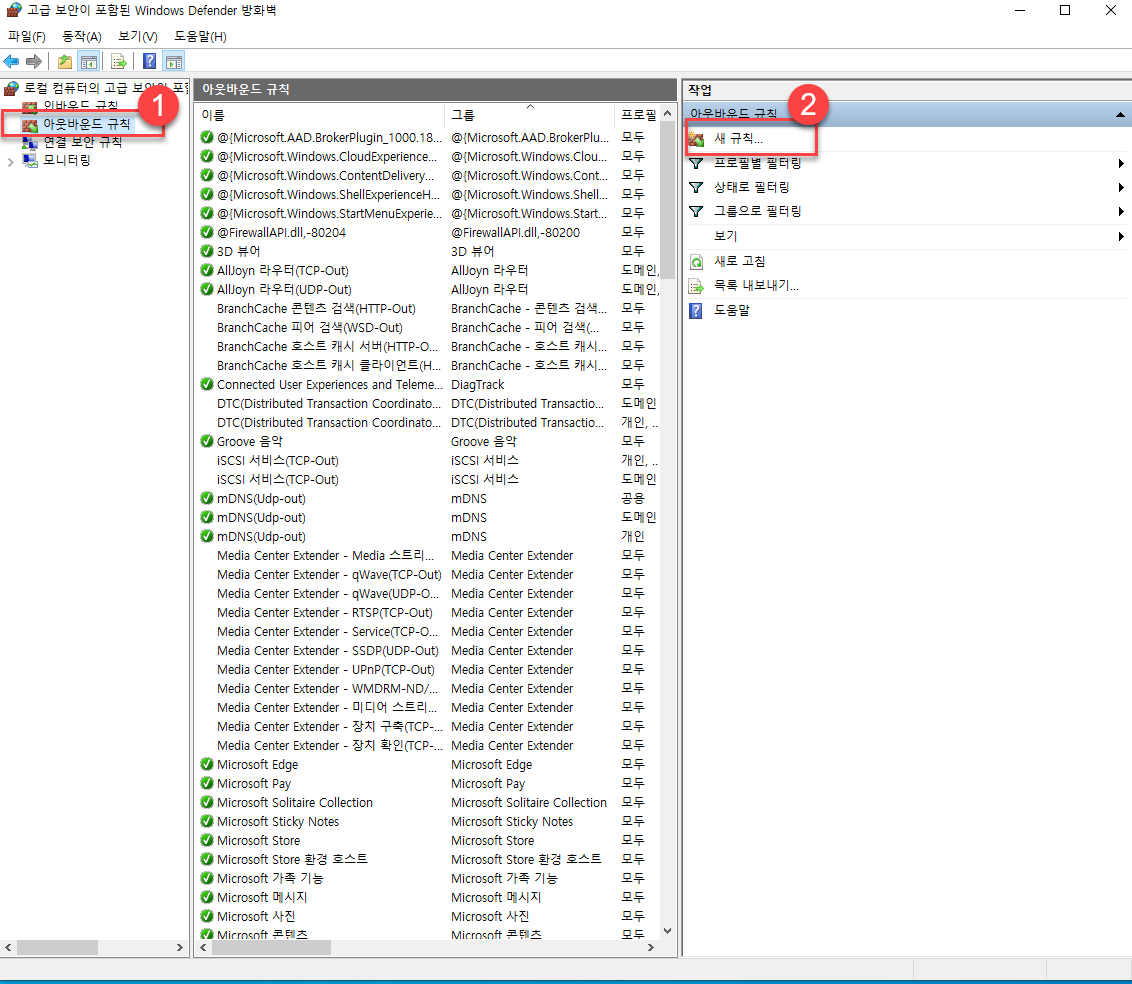Click enabled icon beside AllJoyn 라우터(TCP-Out)
Viewport: 1132px width, 984px height.
point(206,270)
